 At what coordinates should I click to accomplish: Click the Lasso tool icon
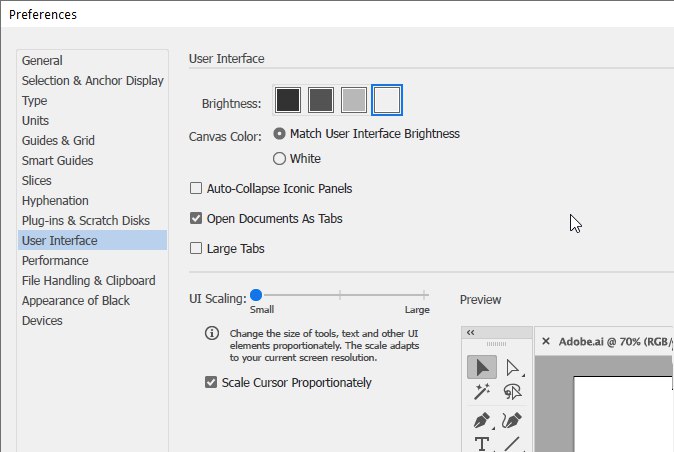513,393
